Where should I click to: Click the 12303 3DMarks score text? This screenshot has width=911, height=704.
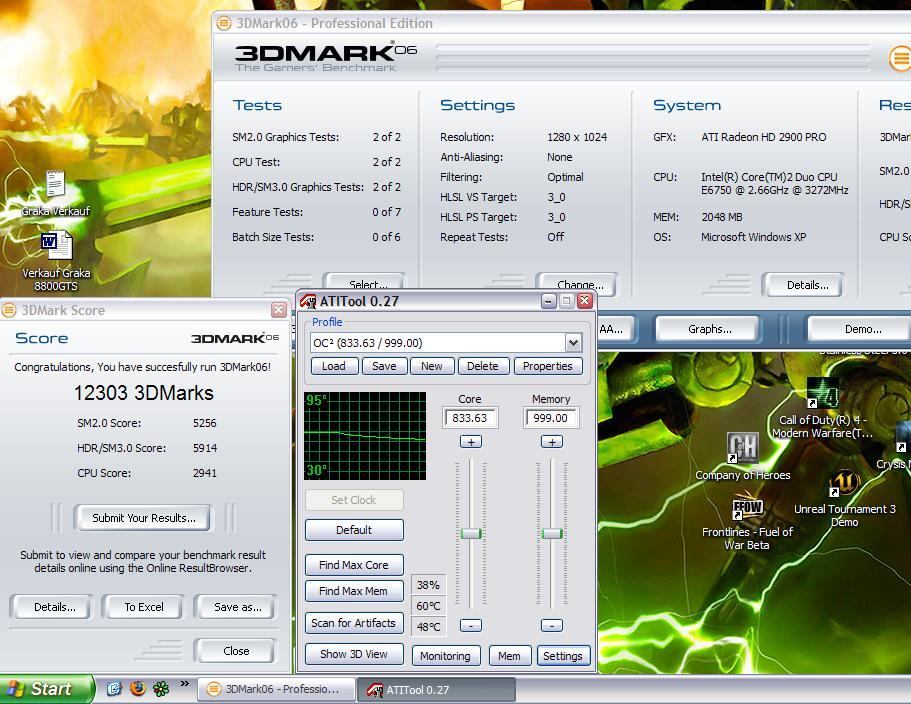[x=144, y=393]
